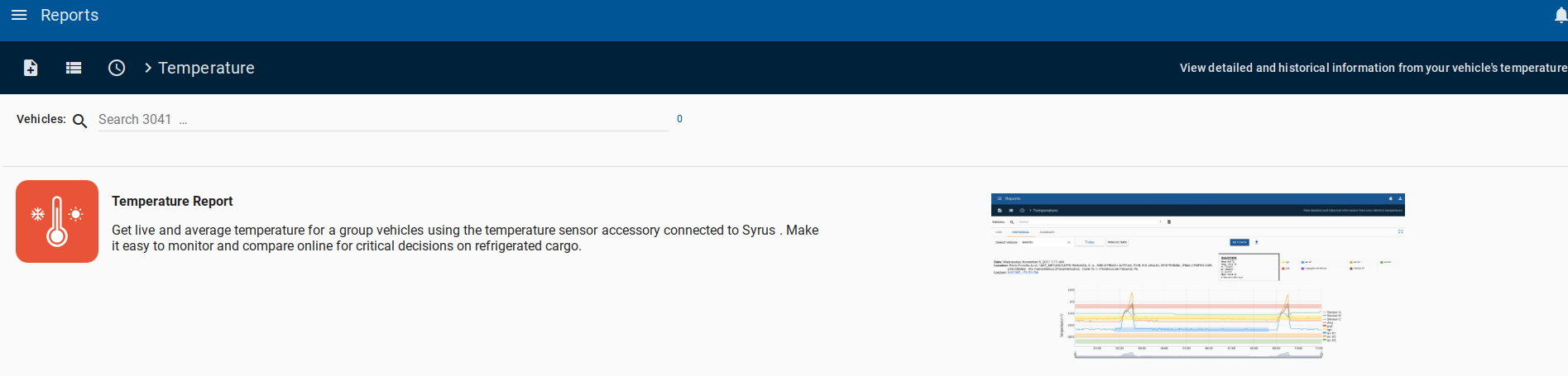Image resolution: width=1568 pixels, height=376 pixels.
Task: Select the Temperature breadcrumb label
Action: (206, 68)
